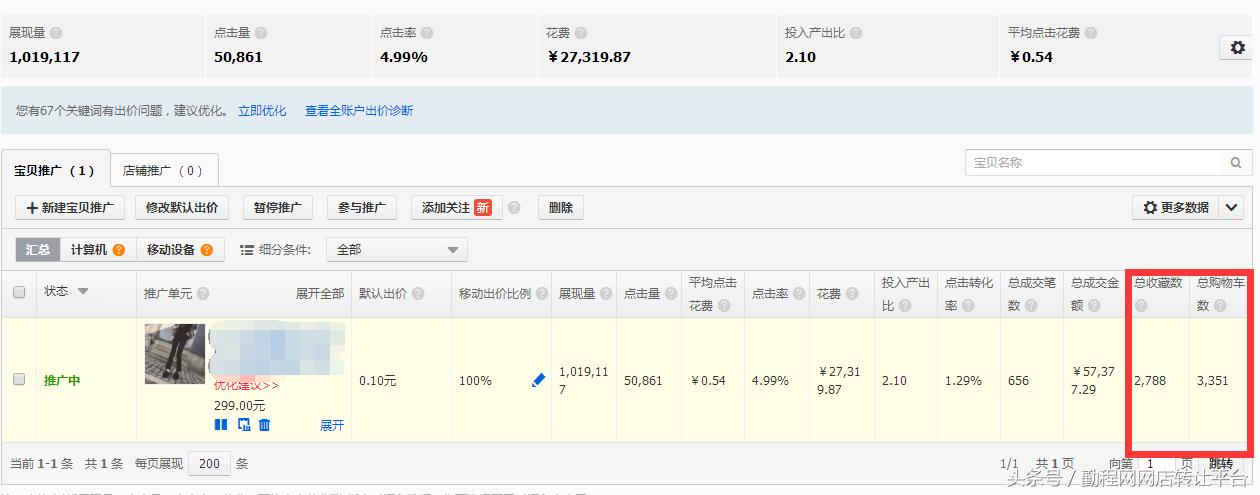Click help icon in 默认出价 column header
Viewport: 1260px width, 495px height.
click(418, 294)
